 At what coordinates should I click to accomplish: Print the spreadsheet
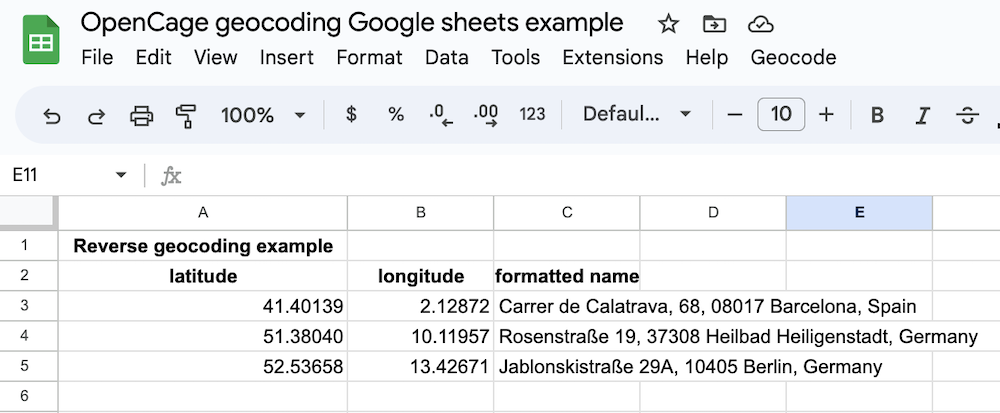click(141, 115)
